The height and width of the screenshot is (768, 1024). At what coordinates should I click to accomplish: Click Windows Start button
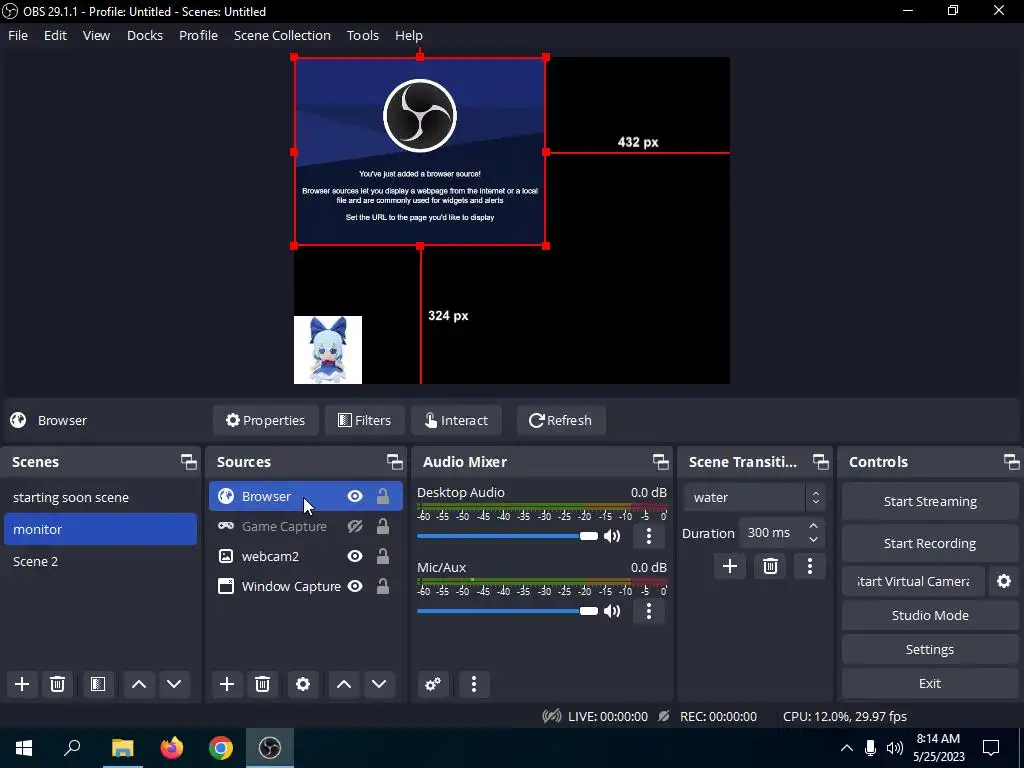click(x=24, y=748)
